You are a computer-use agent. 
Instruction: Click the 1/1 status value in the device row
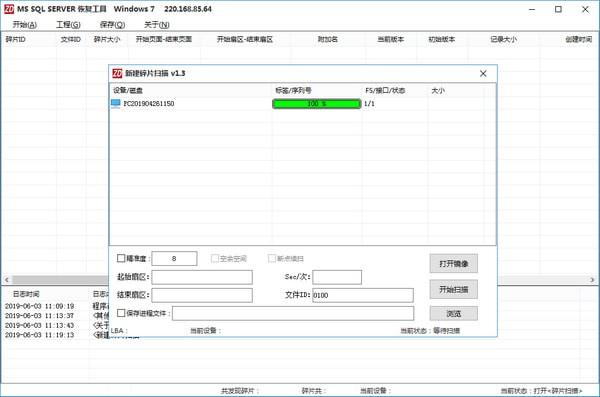pos(369,104)
